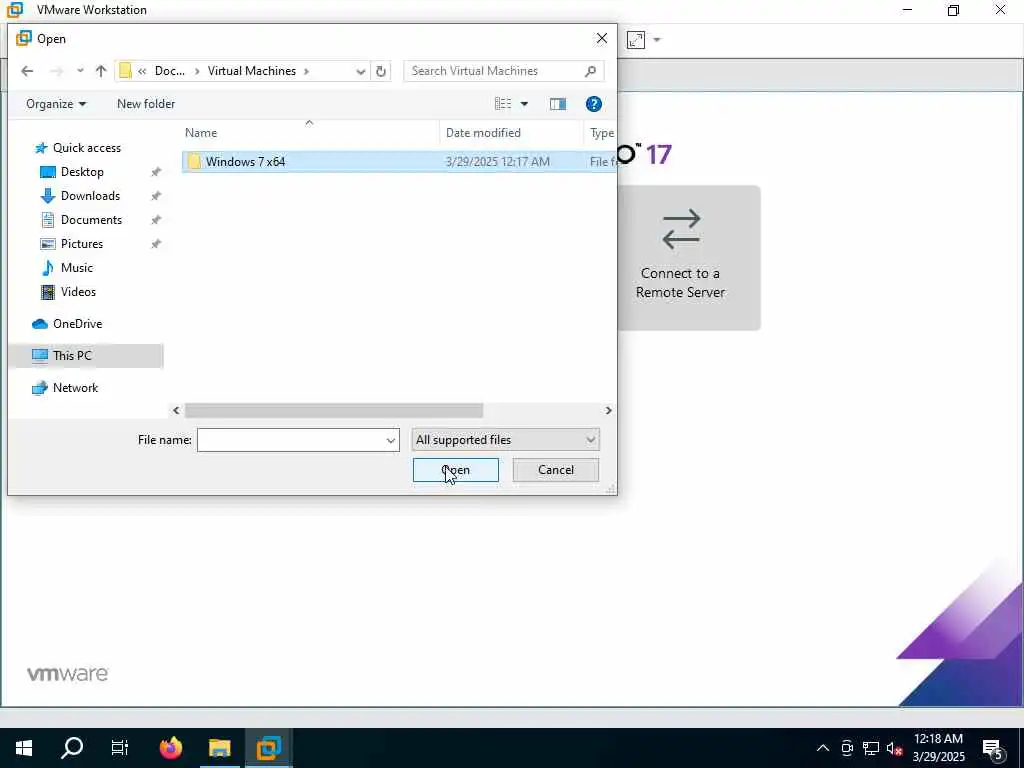Image resolution: width=1024 pixels, height=768 pixels.
Task: Sort files by Name column
Action: [x=310, y=133]
